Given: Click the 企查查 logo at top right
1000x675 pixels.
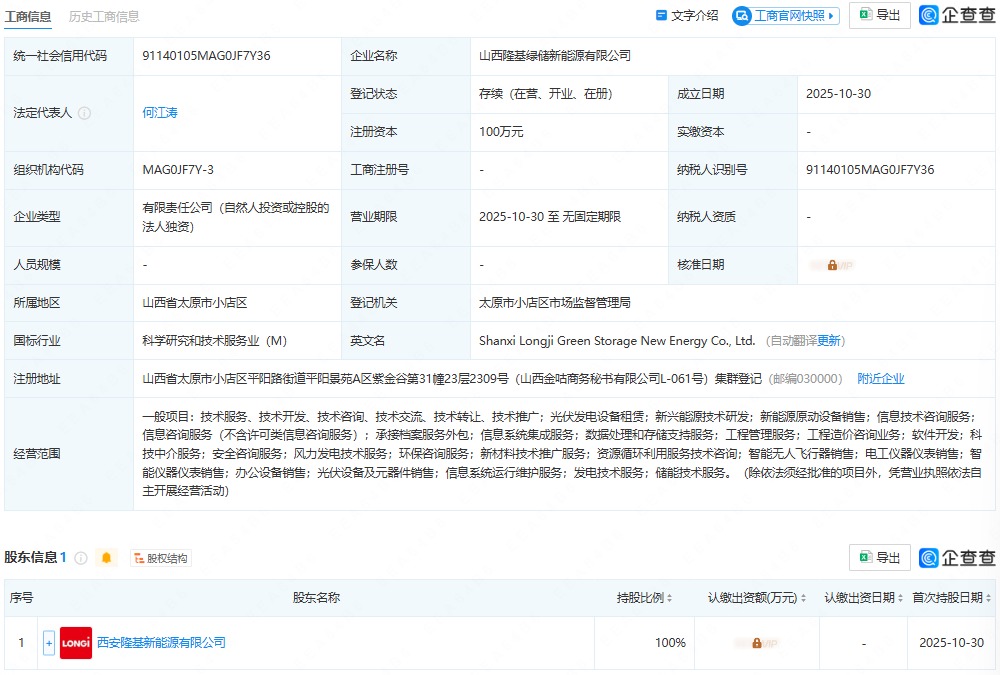Looking at the screenshot, I should 957,15.
